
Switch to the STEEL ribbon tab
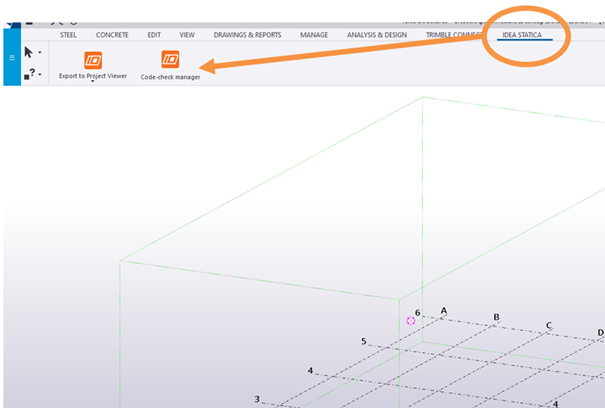pyautogui.click(x=69, y=34)
